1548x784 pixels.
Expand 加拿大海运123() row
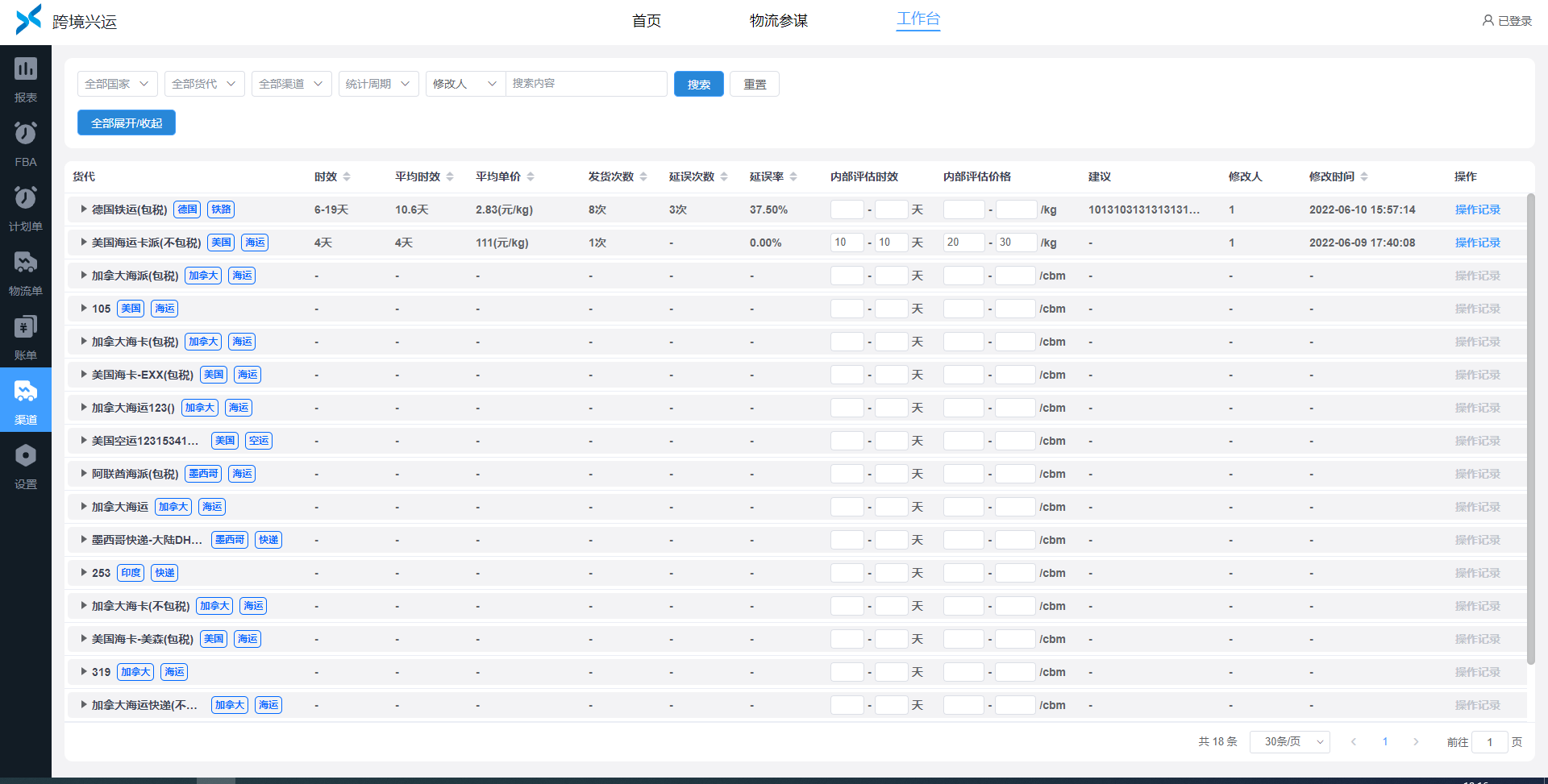point(84,408)
